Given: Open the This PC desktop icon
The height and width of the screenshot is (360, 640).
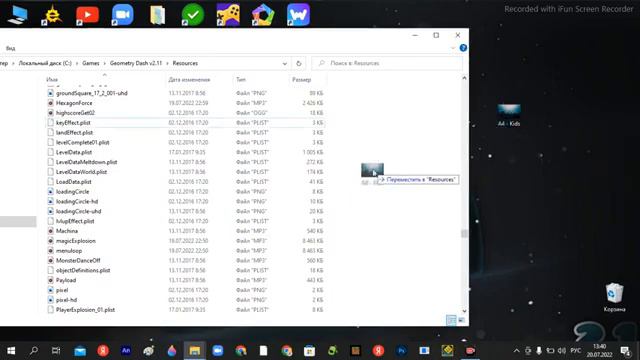Looking at the screenshot, I should pos(18,15).
